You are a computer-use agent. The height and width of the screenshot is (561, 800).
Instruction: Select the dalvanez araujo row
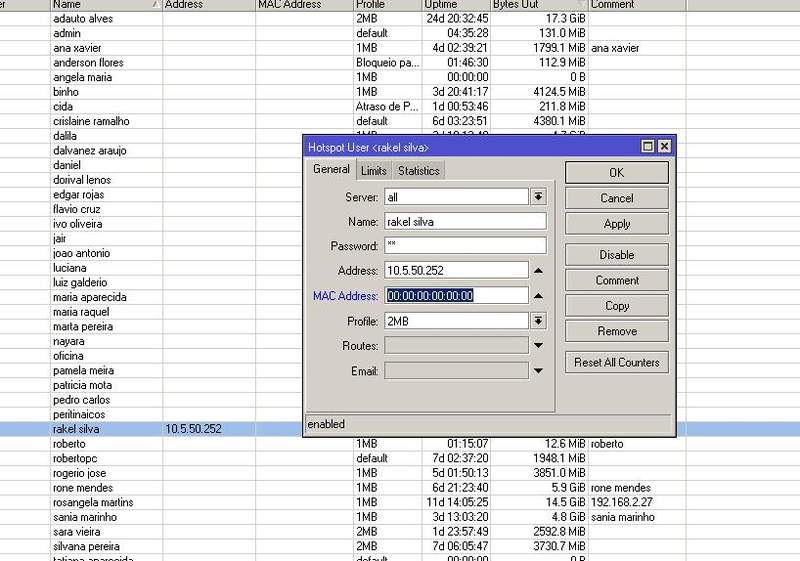[x=151, y=151]
